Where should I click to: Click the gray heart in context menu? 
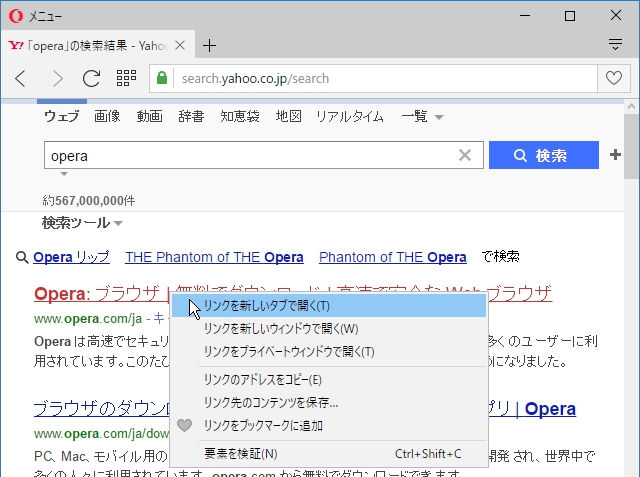tap(184, 425)
